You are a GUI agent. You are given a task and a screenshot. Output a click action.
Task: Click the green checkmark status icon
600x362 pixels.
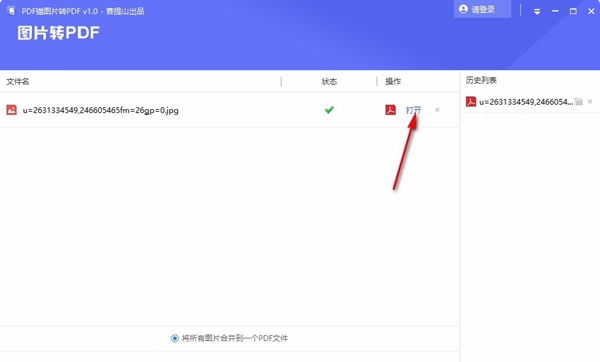pyautogui.click(x=329, y=110)
